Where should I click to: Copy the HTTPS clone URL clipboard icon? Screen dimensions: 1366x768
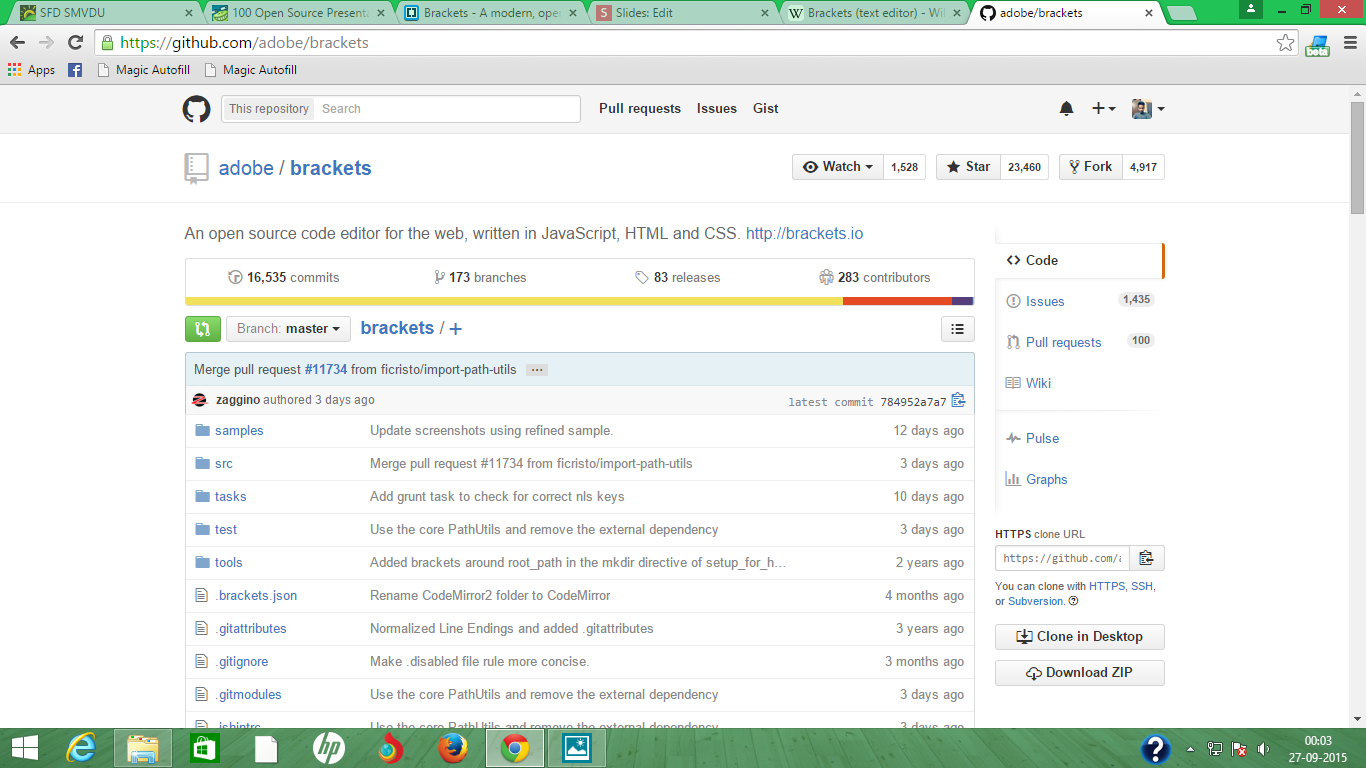click(x=1146, y=558)
